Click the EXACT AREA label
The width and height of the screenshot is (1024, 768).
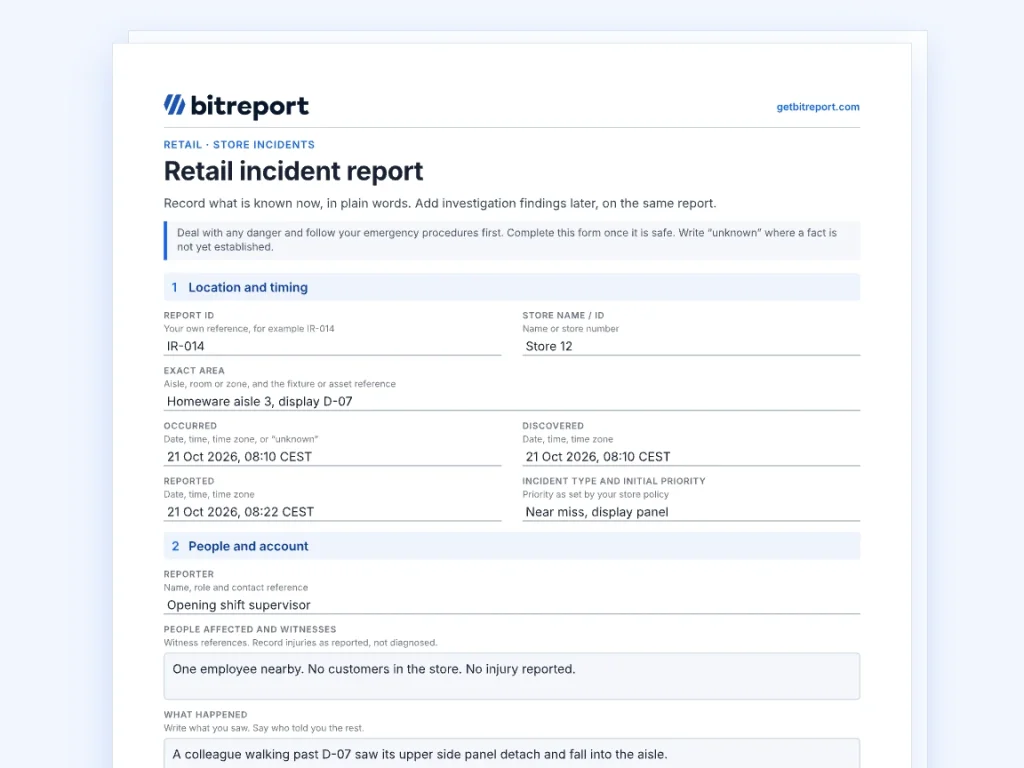point(194,370)
